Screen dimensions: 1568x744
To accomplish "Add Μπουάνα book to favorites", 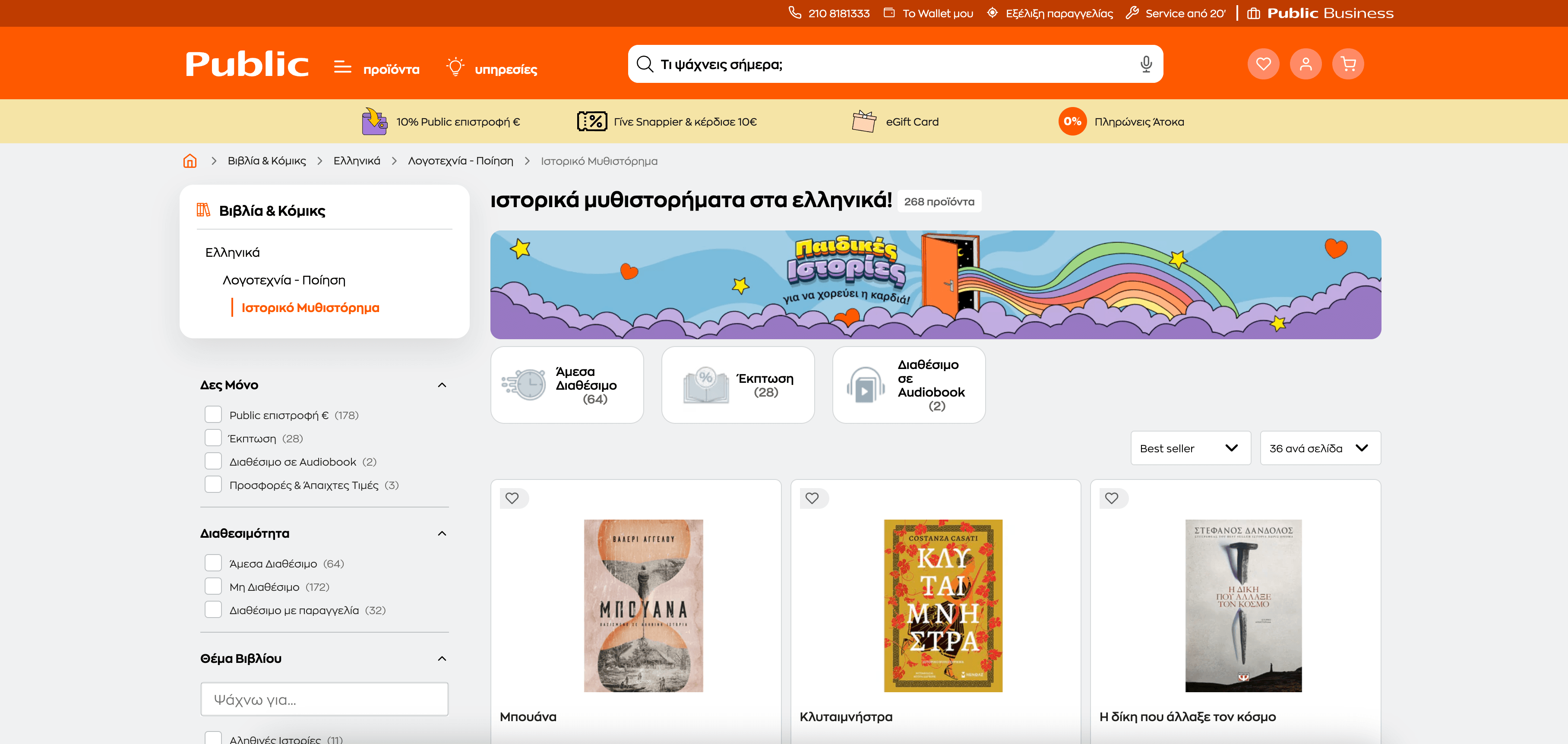I will (512, 498).
